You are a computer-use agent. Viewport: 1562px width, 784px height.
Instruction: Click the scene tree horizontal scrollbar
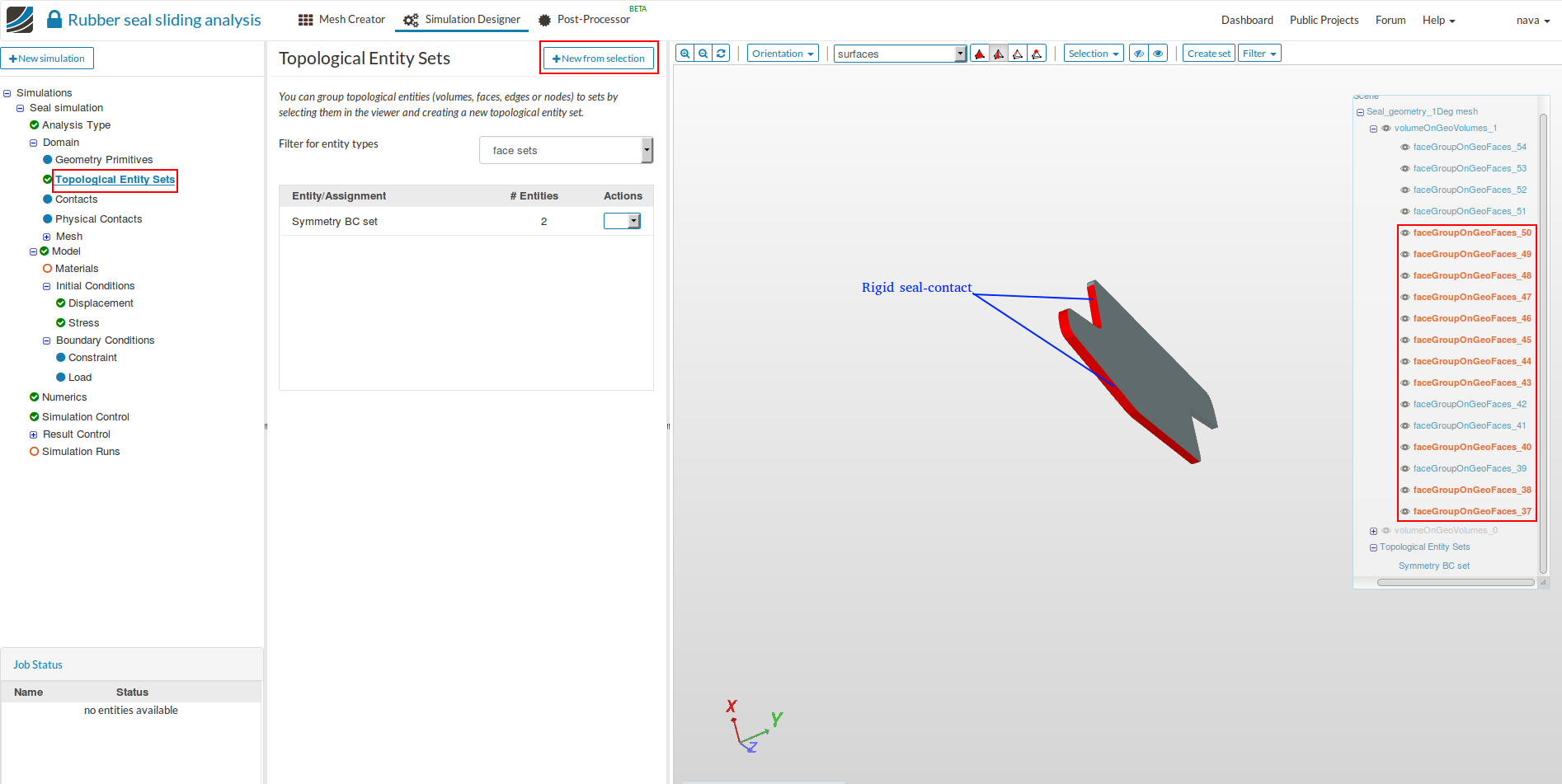point(1456,582)
